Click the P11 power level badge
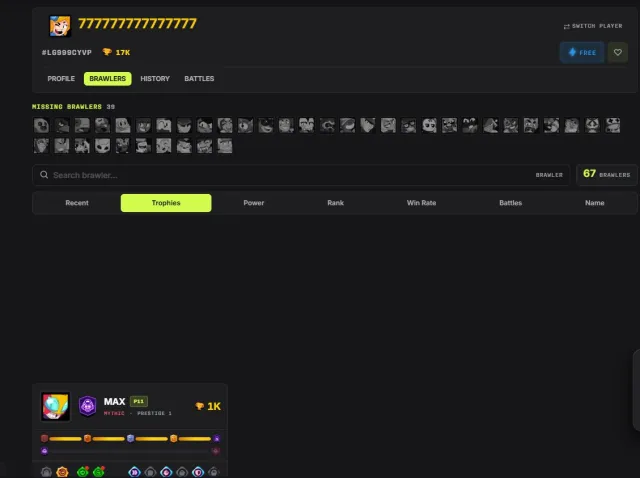Viewport: 640px width, 478px height. click(139, 401)
